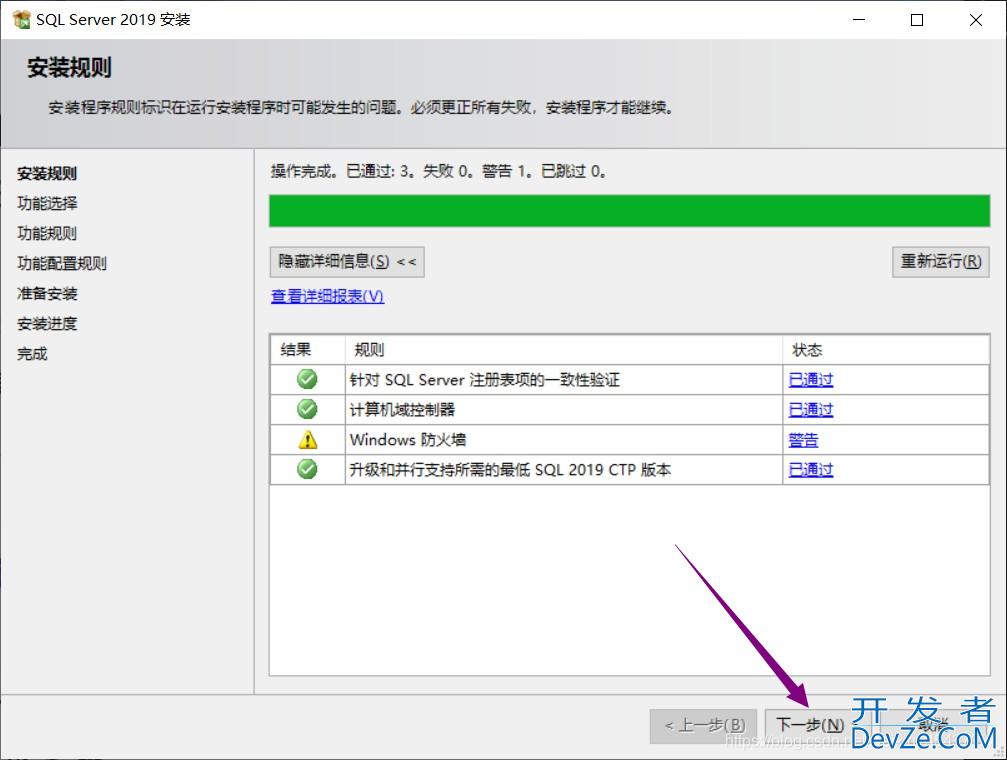Click the green check icon for registry consistency validation

307,379
